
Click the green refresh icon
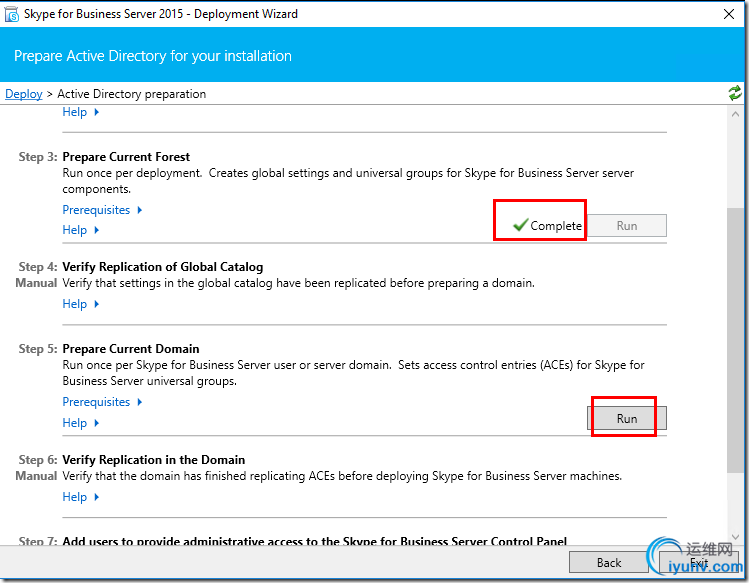pos(735,93)
